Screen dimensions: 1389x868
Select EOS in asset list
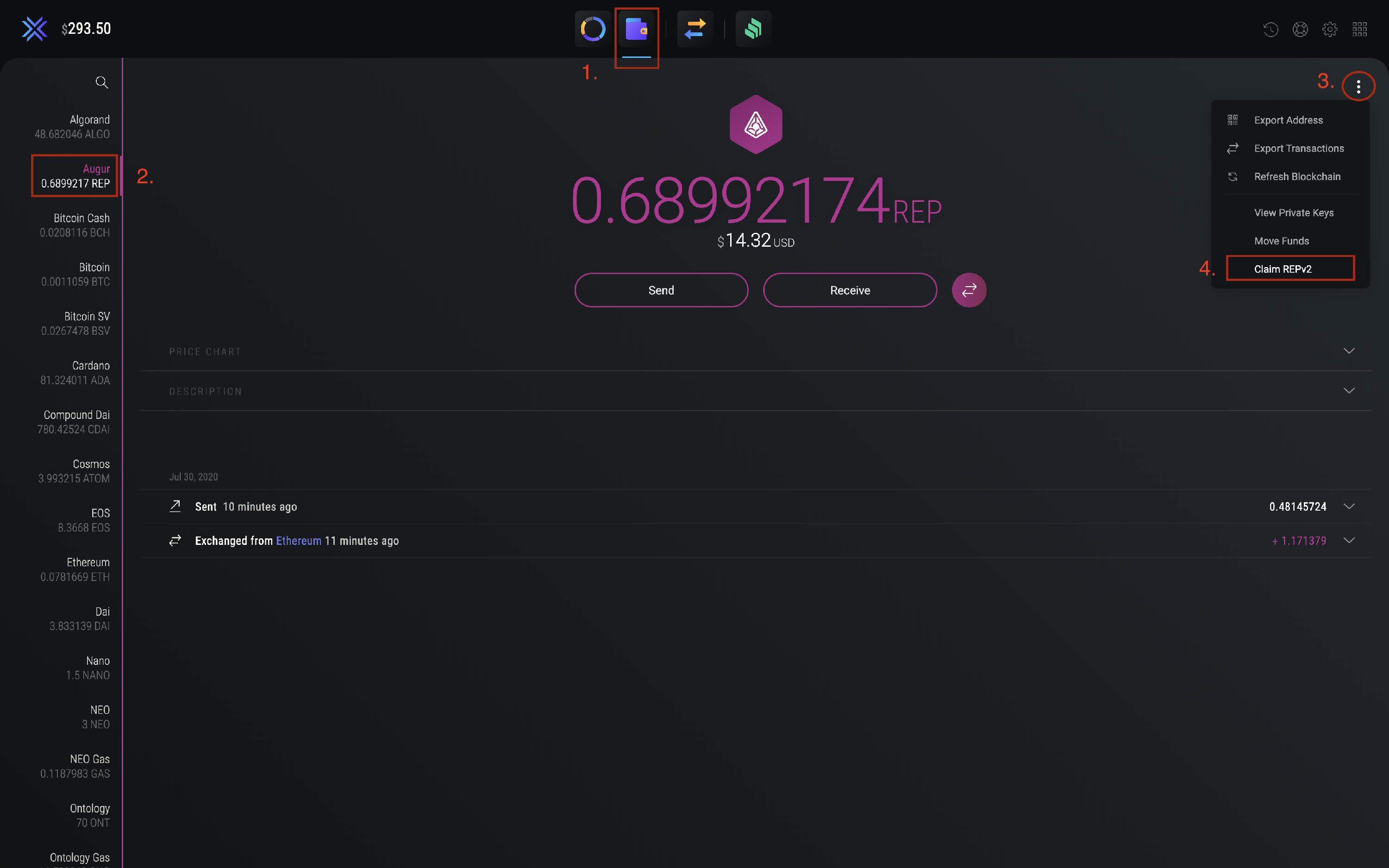click(x=84, y=520)
